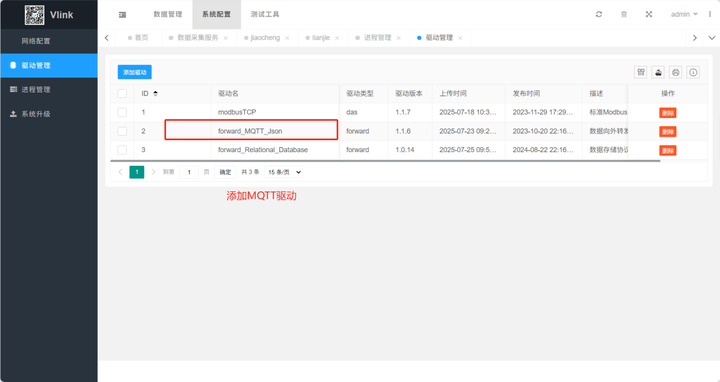Switch to the jiaocheng tab
The height and width of the screenshot is (382, 720).
tap(265, 38)
